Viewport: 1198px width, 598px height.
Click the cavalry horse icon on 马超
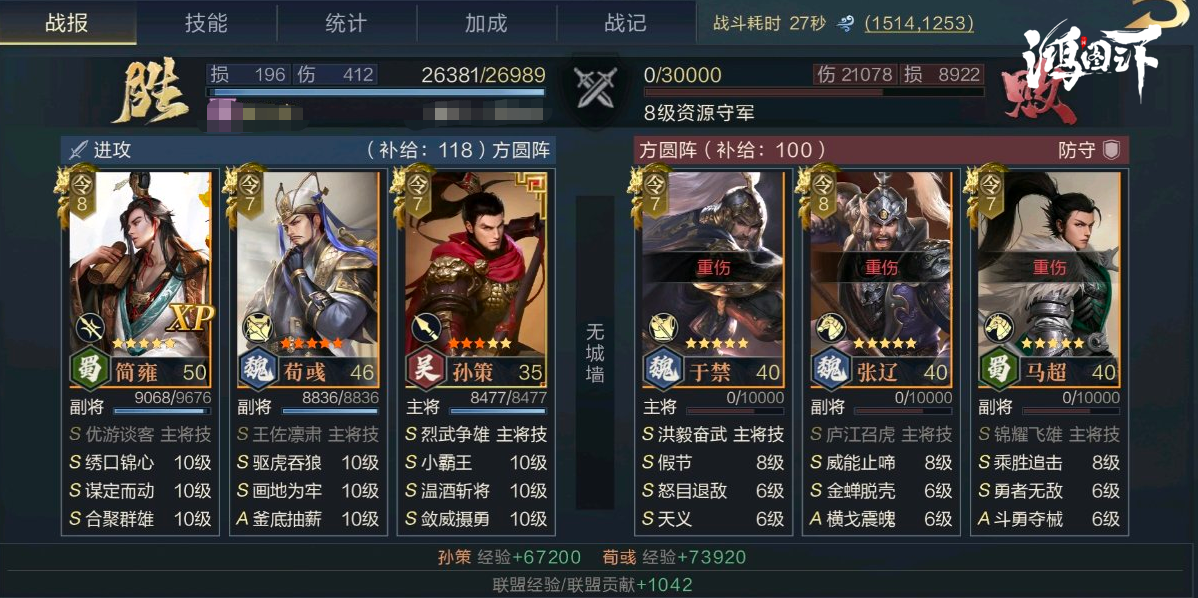point(999,328)
